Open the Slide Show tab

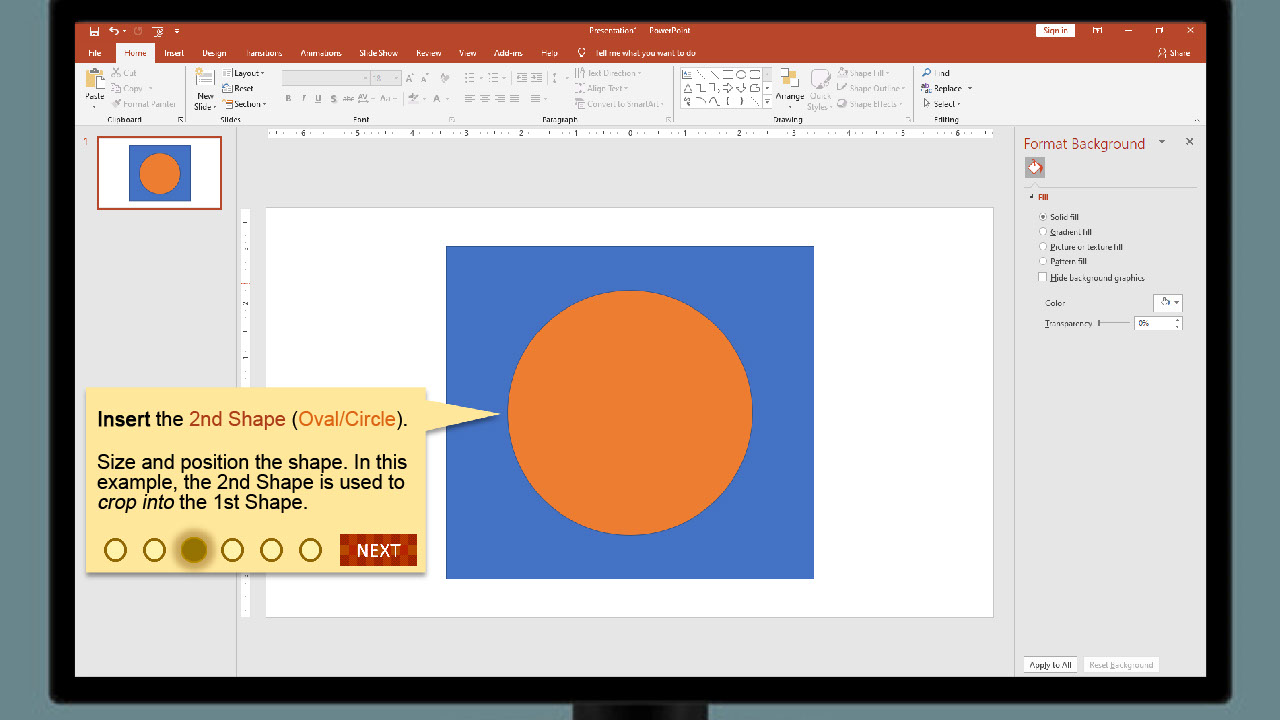(x=378, y=53)
